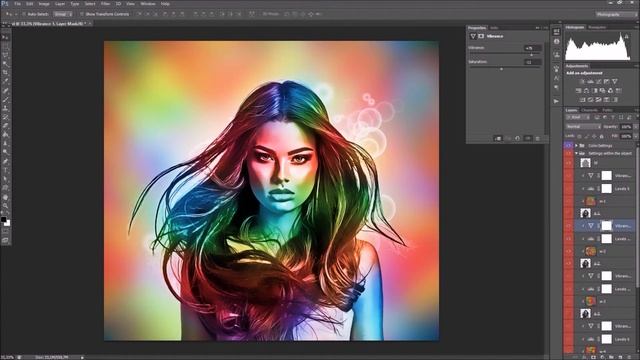Open the Image menu

[x=43, y=4]
